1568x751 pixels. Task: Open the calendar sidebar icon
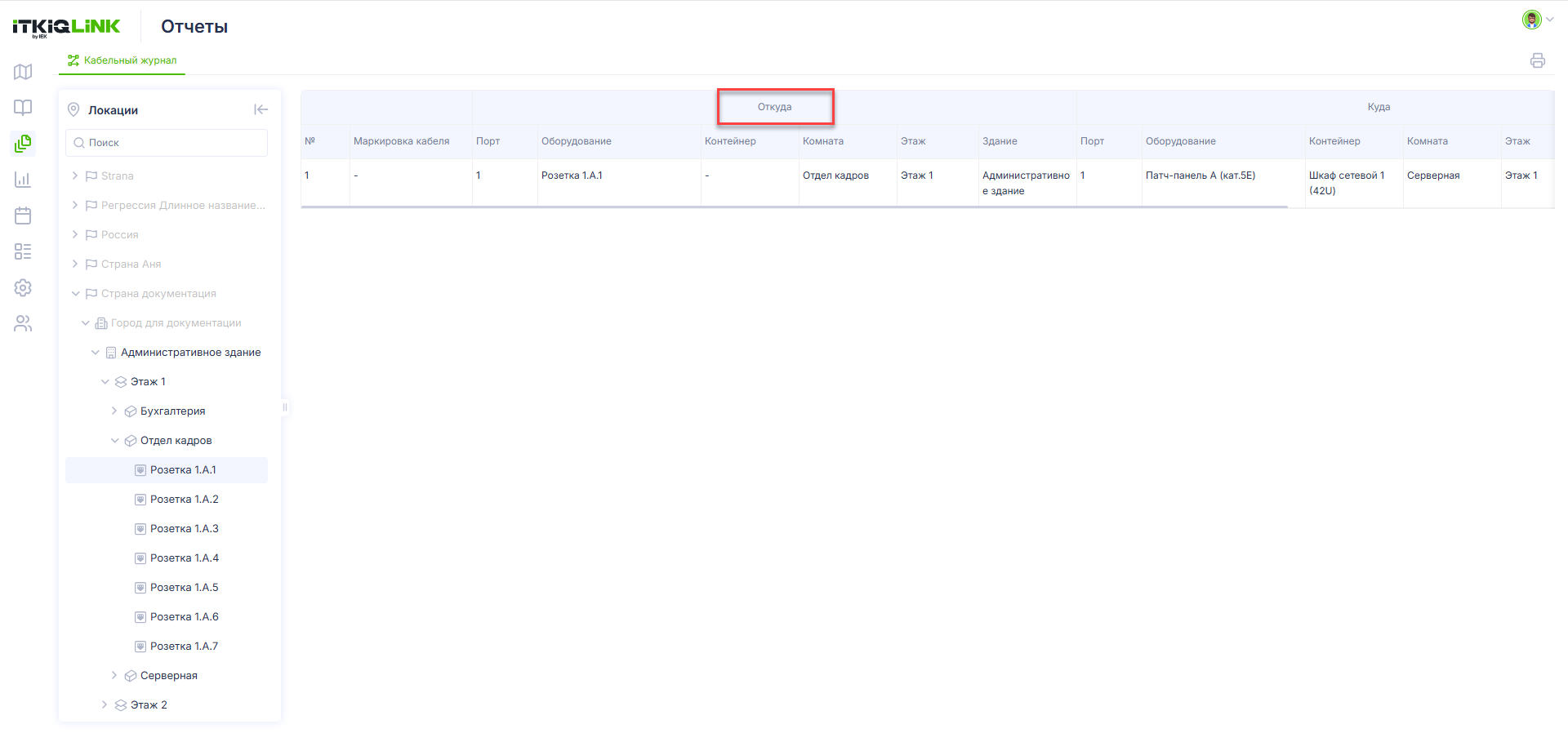click(x=23, y=216)
